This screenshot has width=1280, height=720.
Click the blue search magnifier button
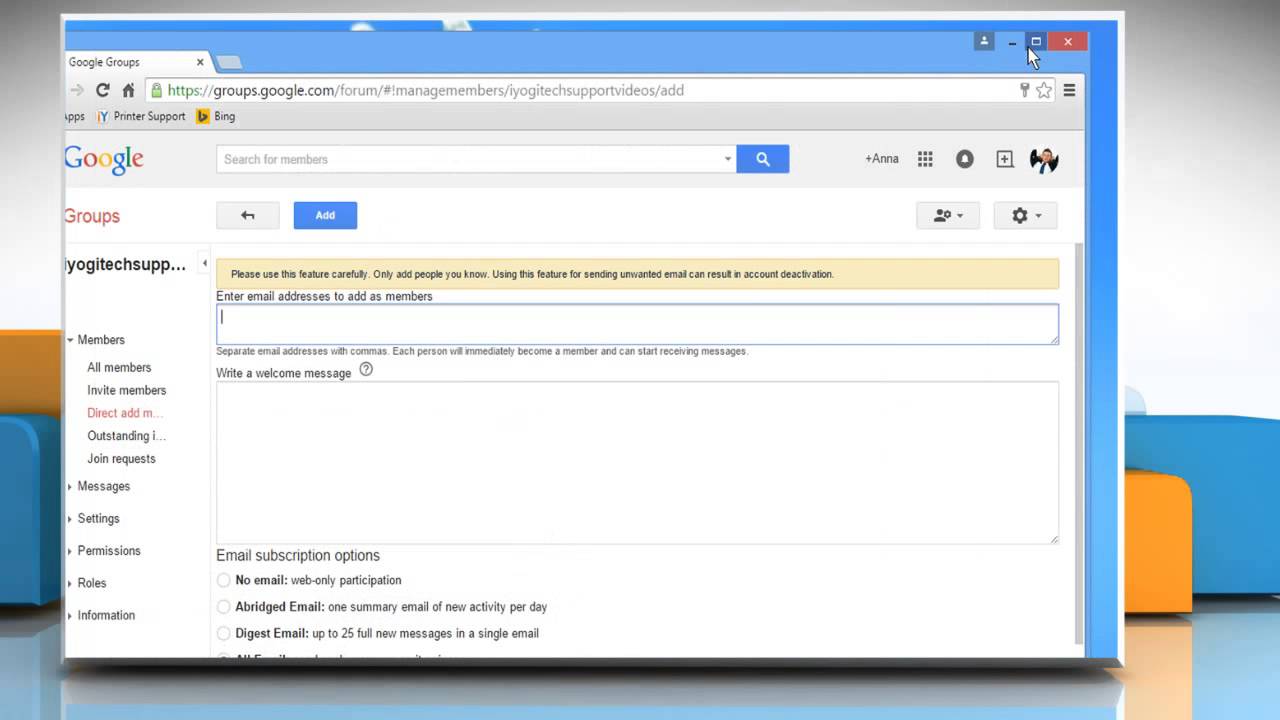pos(762,159)
